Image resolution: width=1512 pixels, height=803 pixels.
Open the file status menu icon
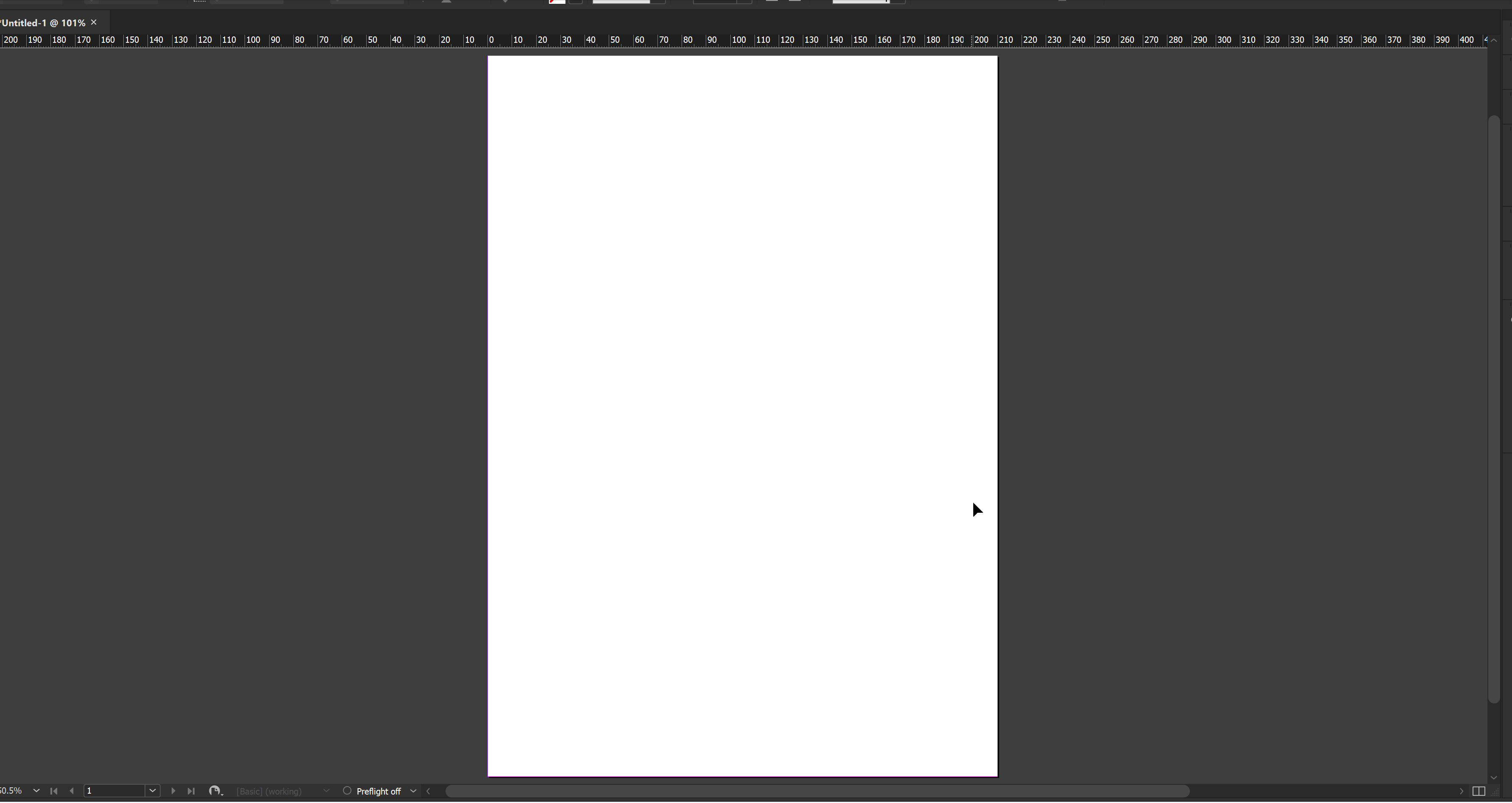click(x=215, y=792)
